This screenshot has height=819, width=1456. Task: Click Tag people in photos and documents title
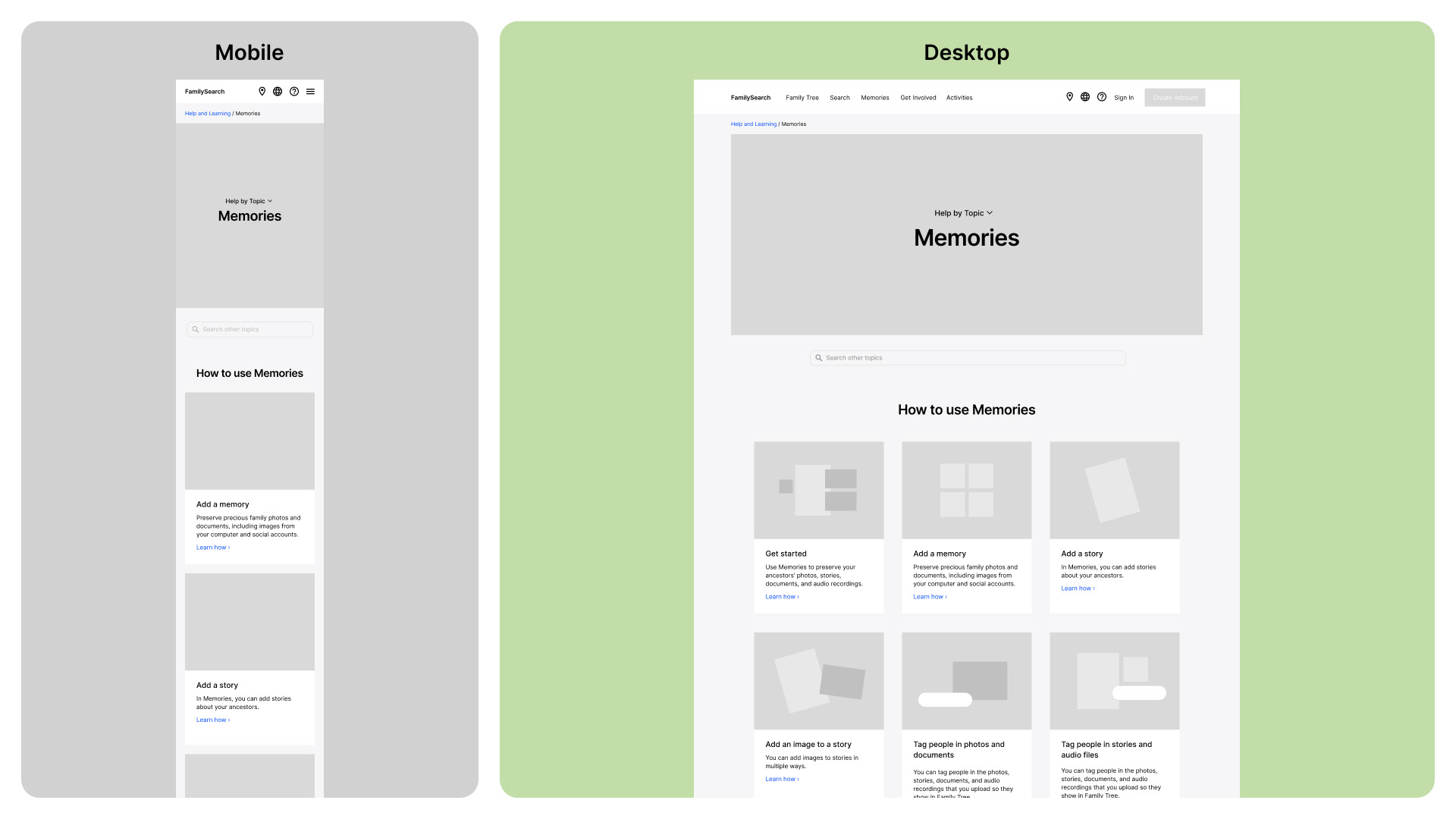coord(959,750)
